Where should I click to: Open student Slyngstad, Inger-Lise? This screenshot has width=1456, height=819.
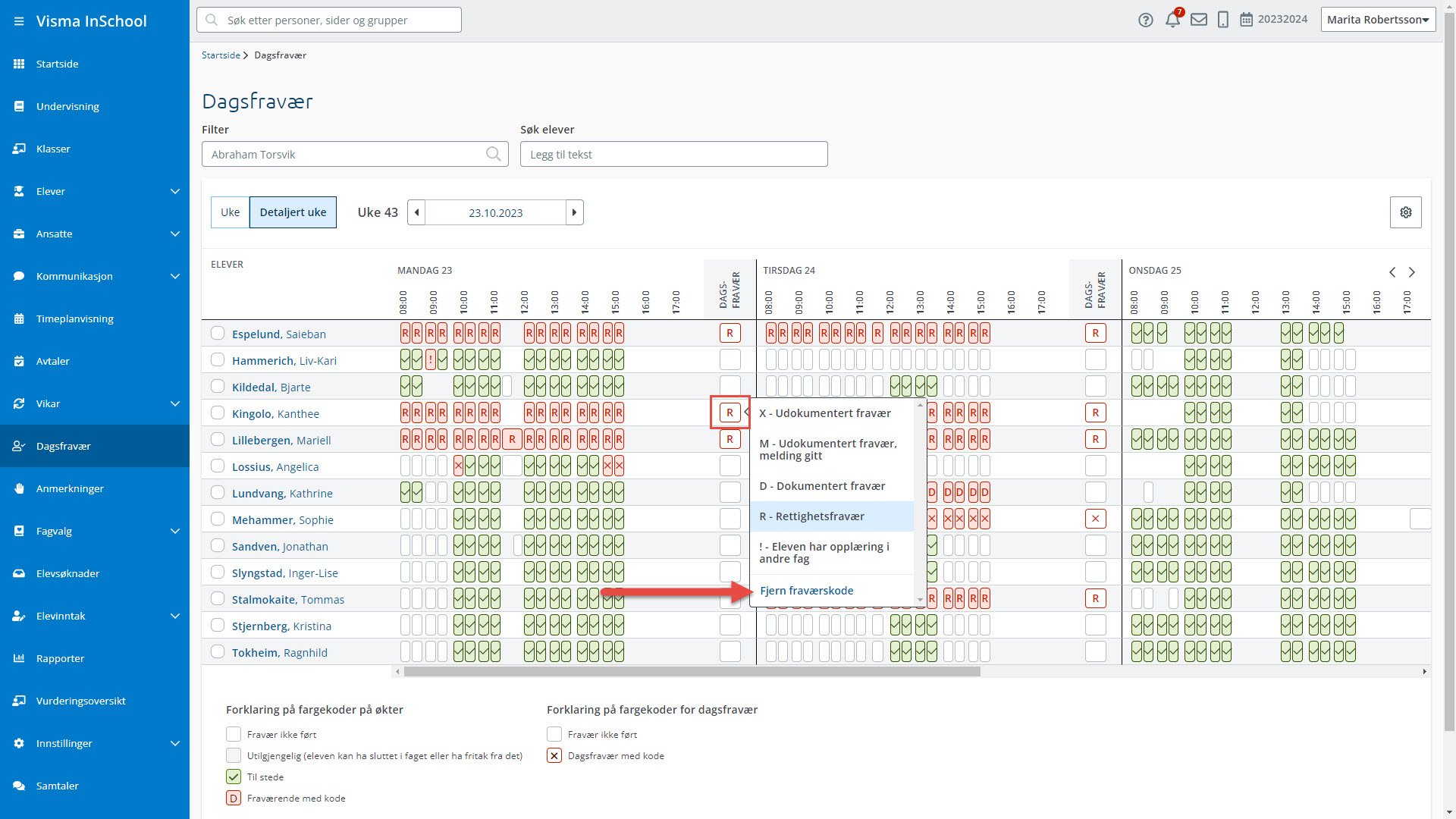(285, 573)
